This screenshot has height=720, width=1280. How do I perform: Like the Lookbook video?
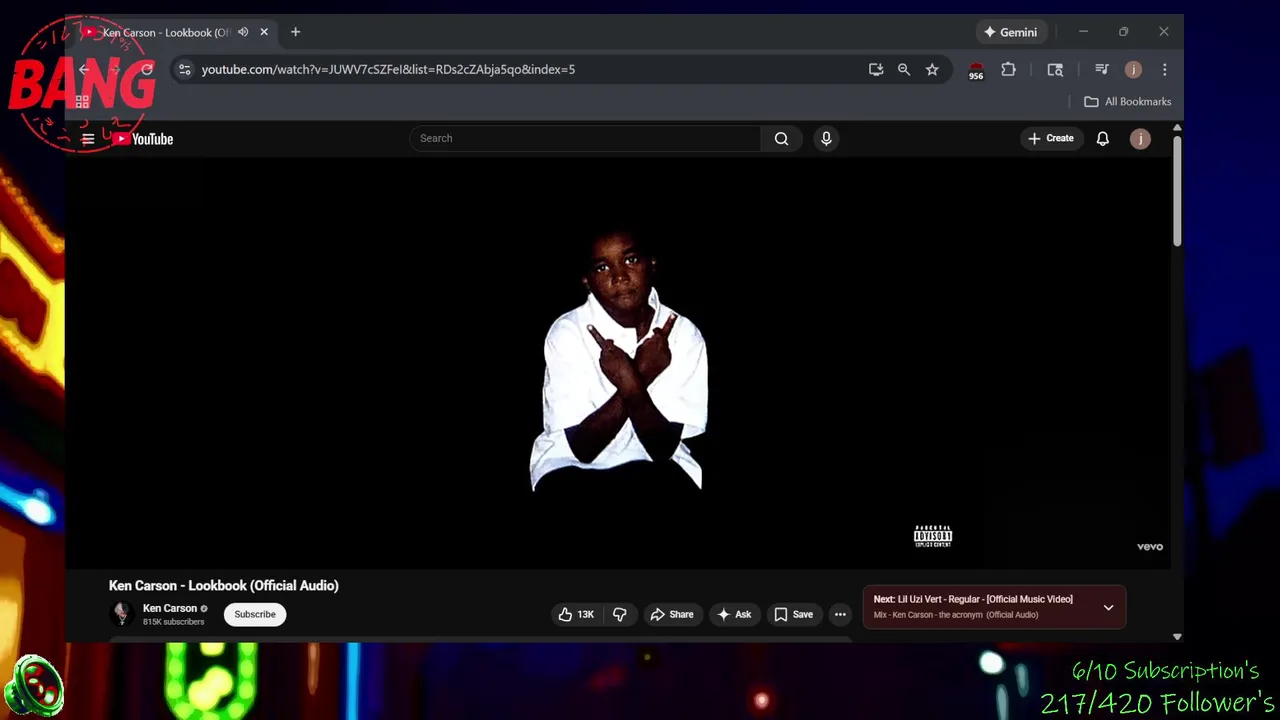click(x=576, y=614)
